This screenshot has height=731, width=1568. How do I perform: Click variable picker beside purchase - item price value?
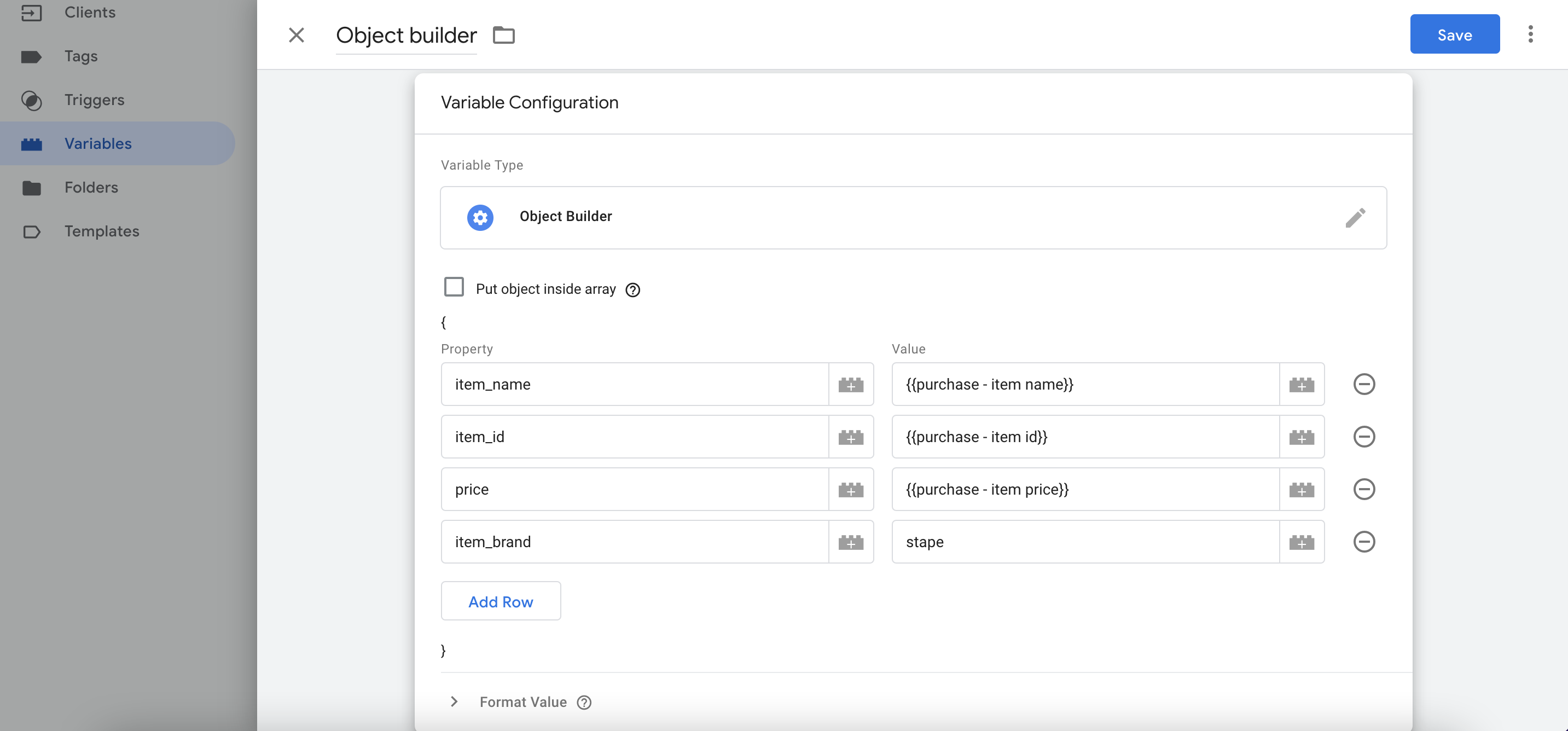point(1302,489)
